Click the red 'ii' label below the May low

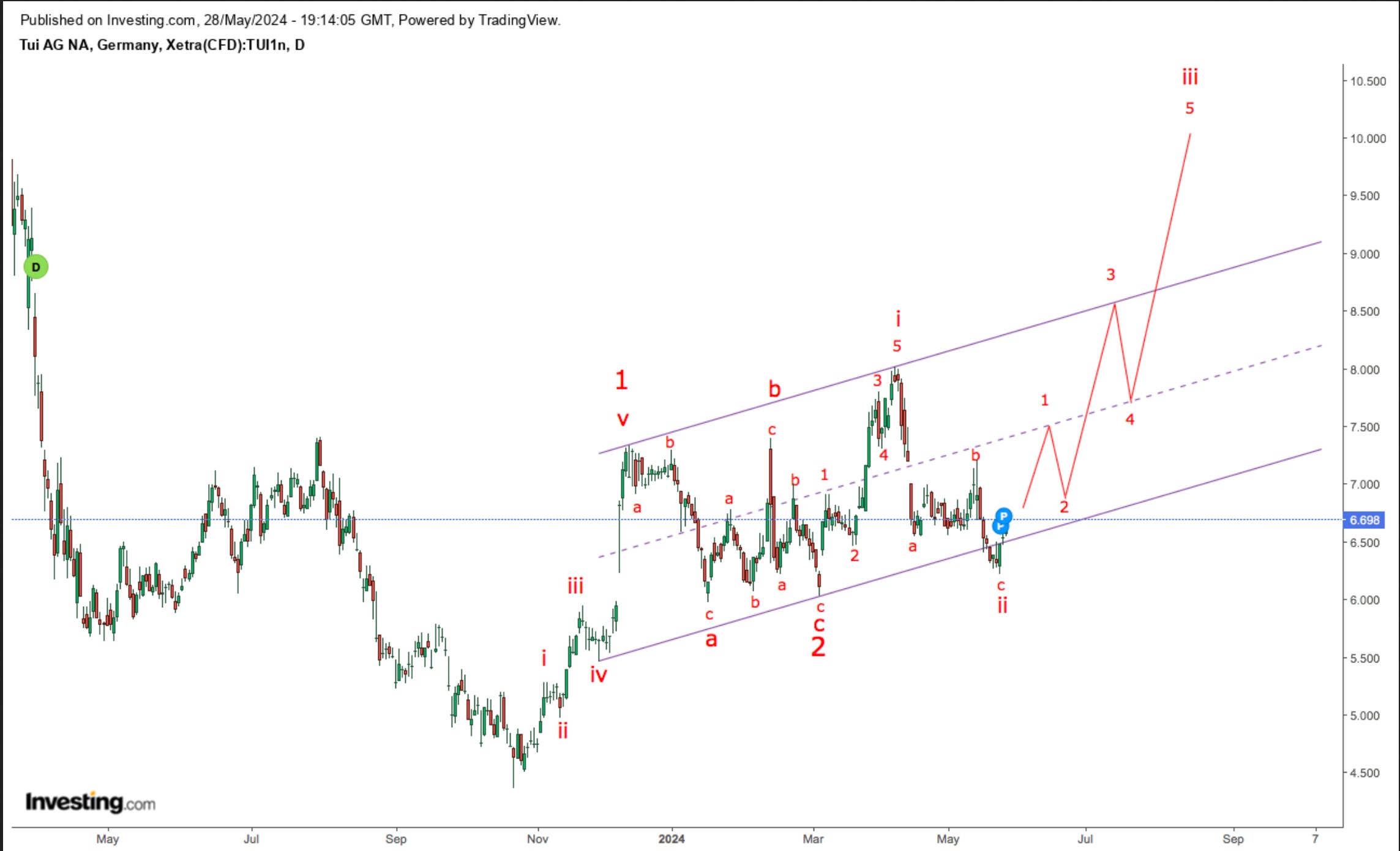tap(1002, 605)
